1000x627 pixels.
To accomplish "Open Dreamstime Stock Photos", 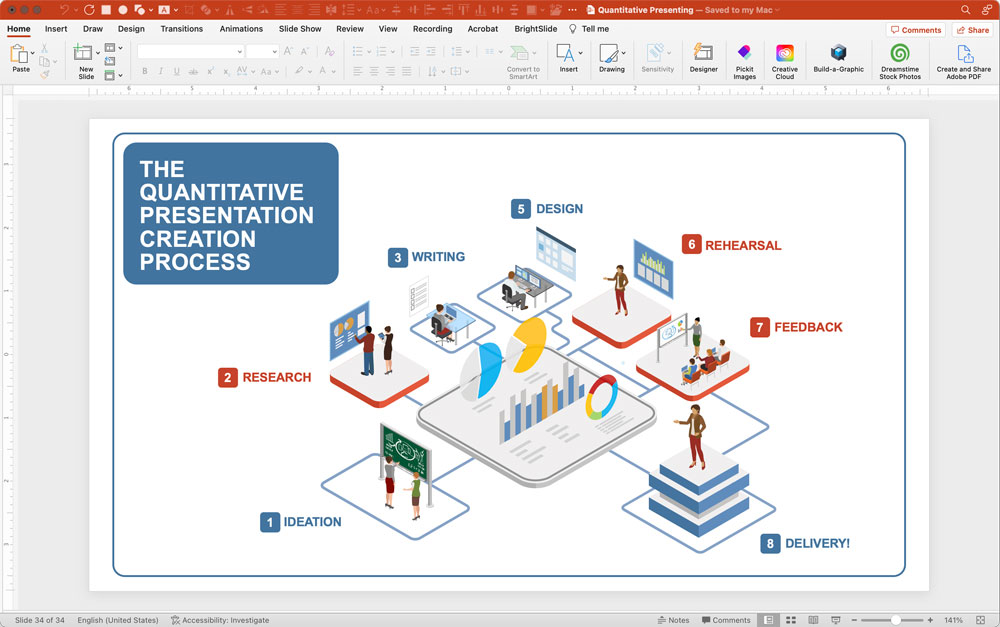I will click(900, 61).
